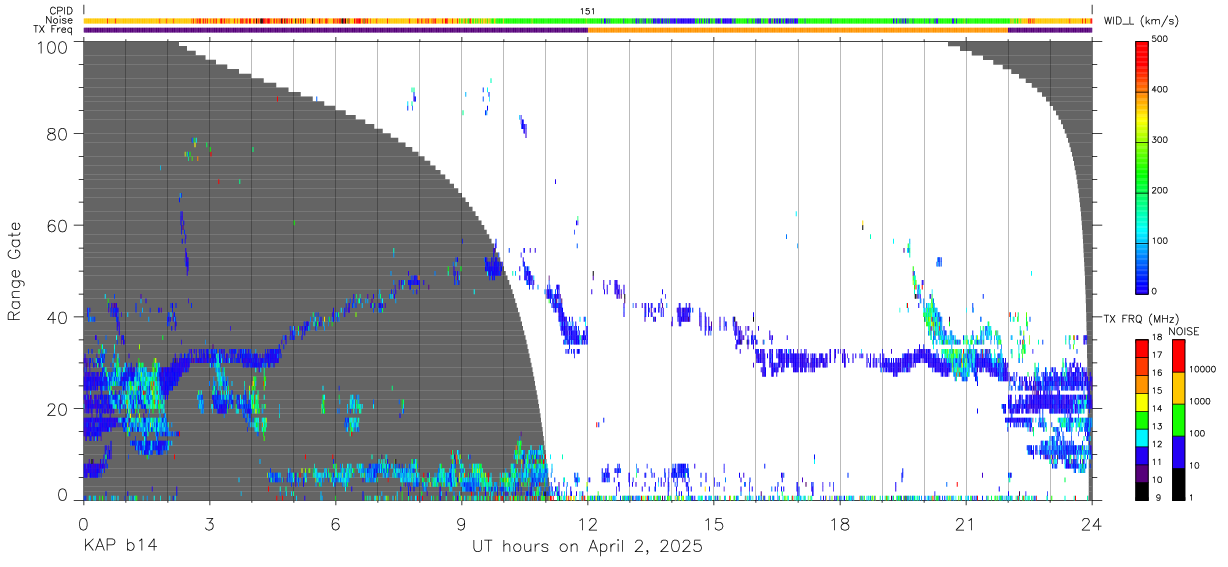Image resolution: width=1228 pixels, height=567 pixels.
Task: Click the x-axis tick label 6
Action: pos(335,523)
